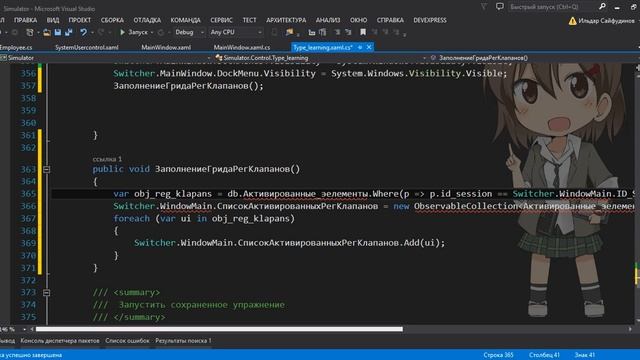Click the Find in Files toolbar icon
Screen dimensions: 640x360
[x=289, y=32]
